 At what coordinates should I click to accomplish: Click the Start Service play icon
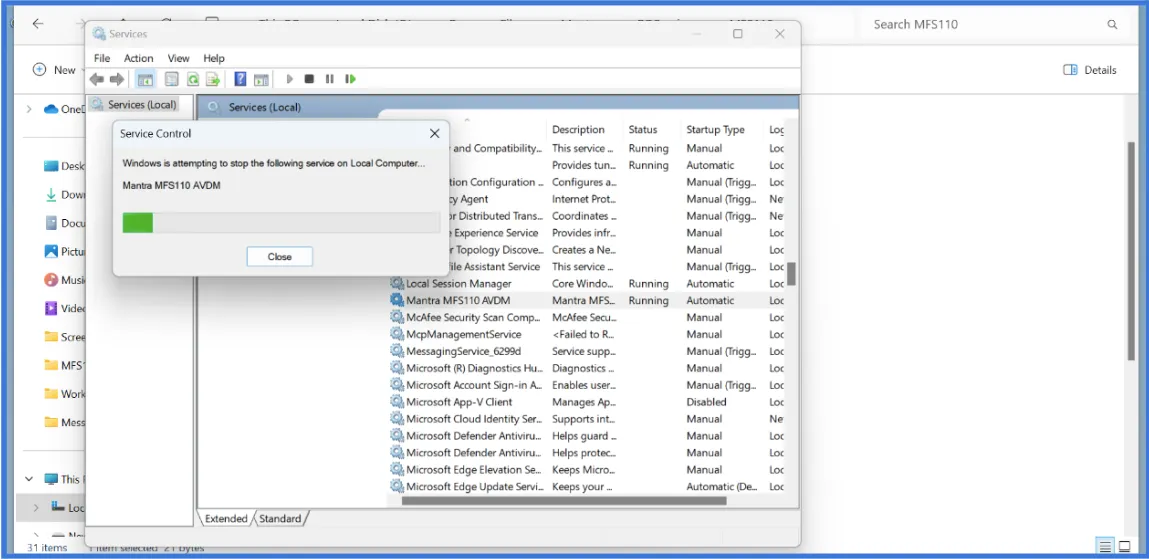click(x=289, y=78)
